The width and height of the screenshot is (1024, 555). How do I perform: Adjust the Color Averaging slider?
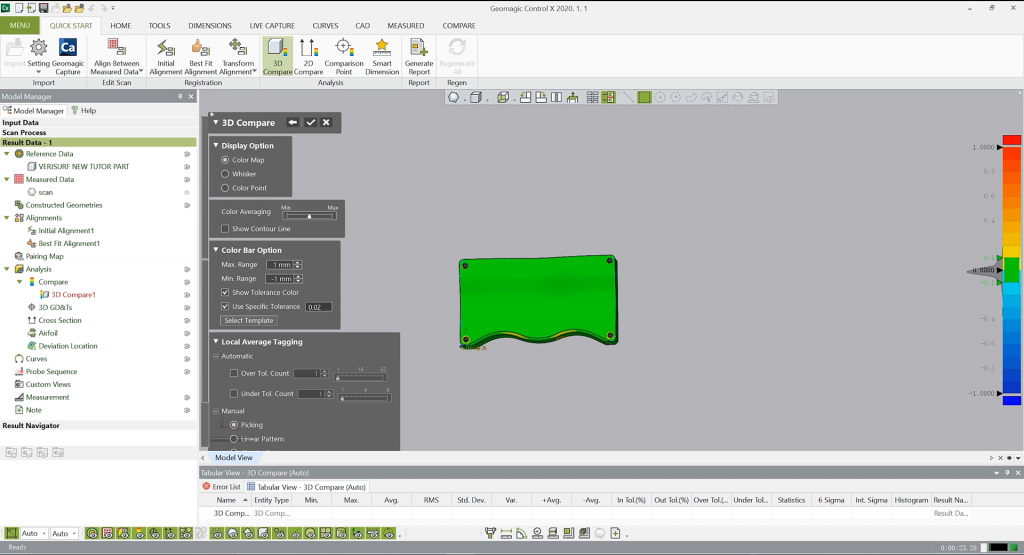click(309, 215)
